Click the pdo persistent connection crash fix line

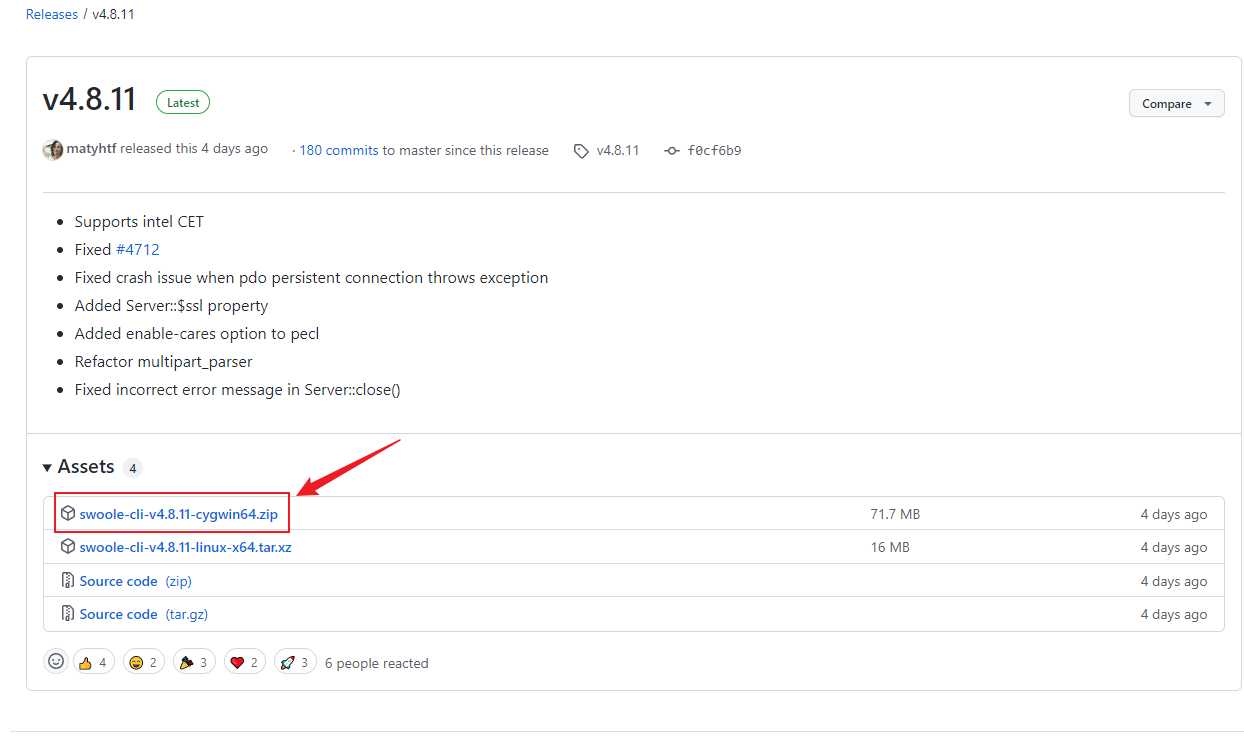click(x=311, y=277)
